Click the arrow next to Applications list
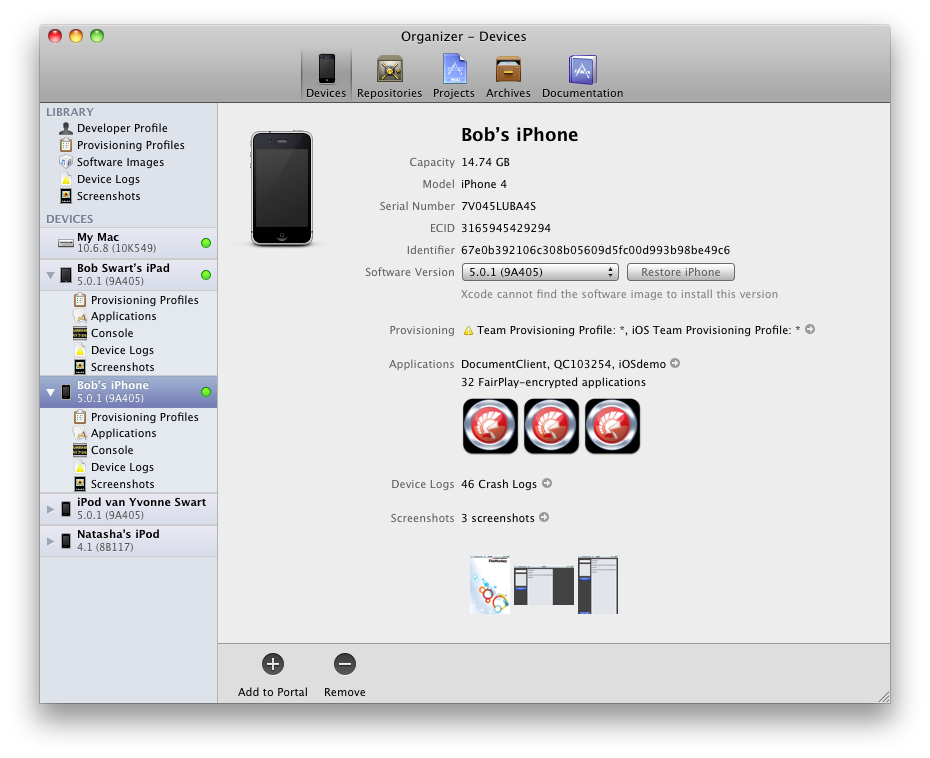The image size is (930, 758). 675,363
